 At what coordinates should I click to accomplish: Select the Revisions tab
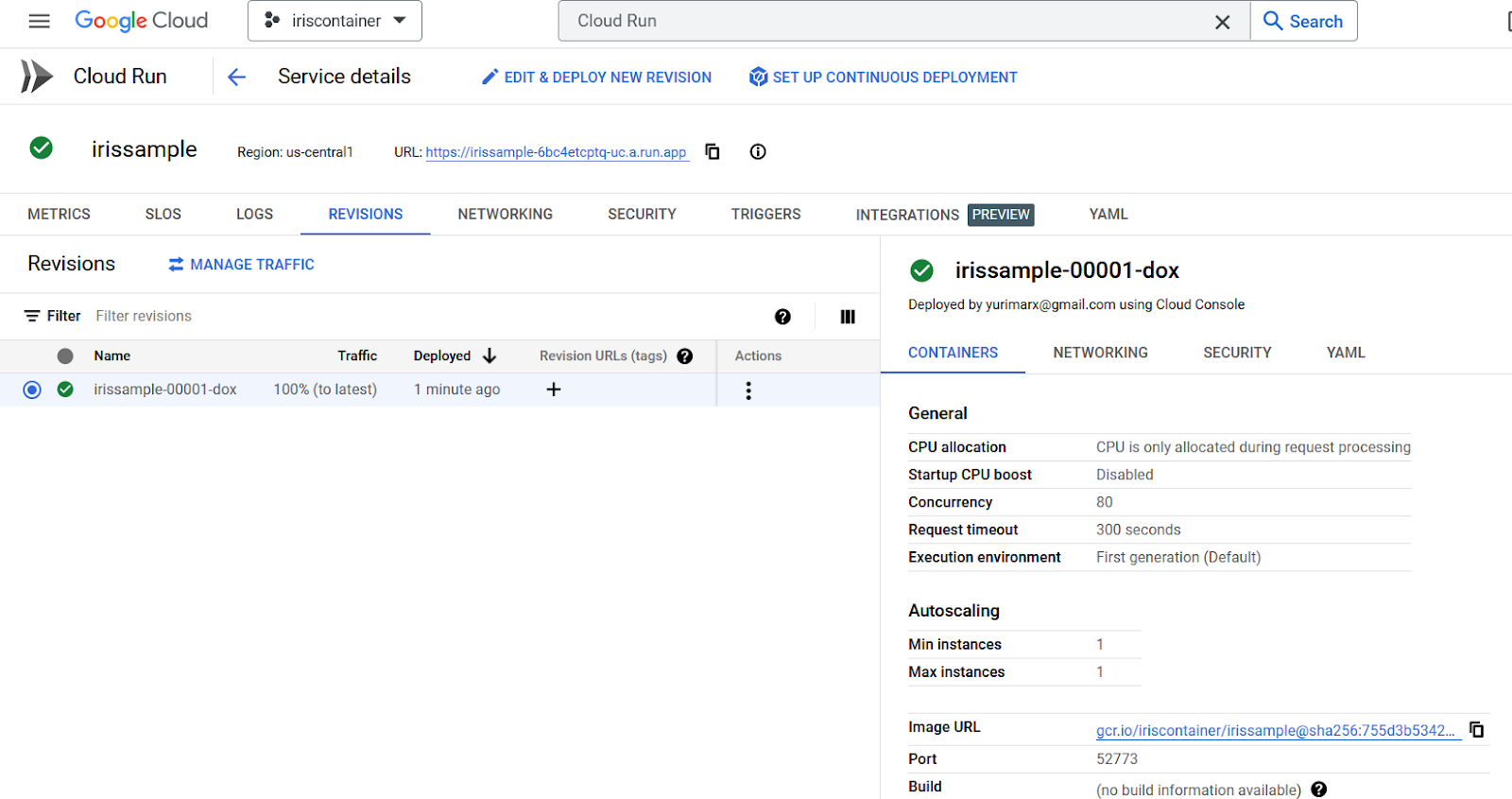click(366, 215)
